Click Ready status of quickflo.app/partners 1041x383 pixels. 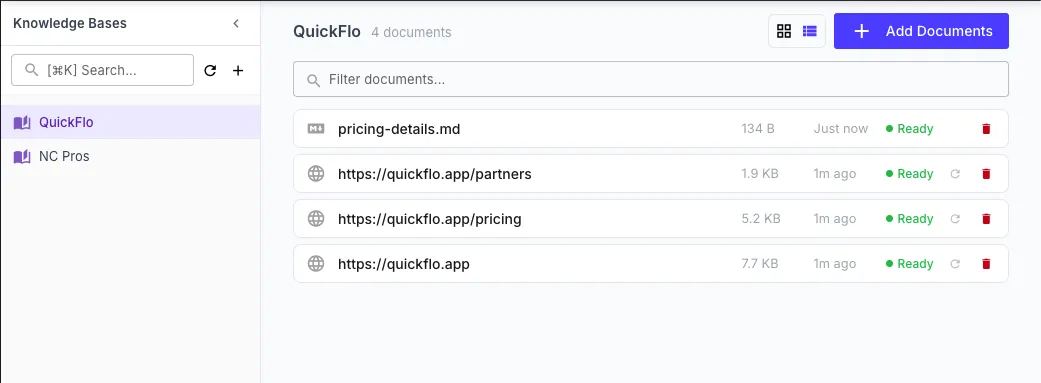pyautogui.click(x=910, y=174)
